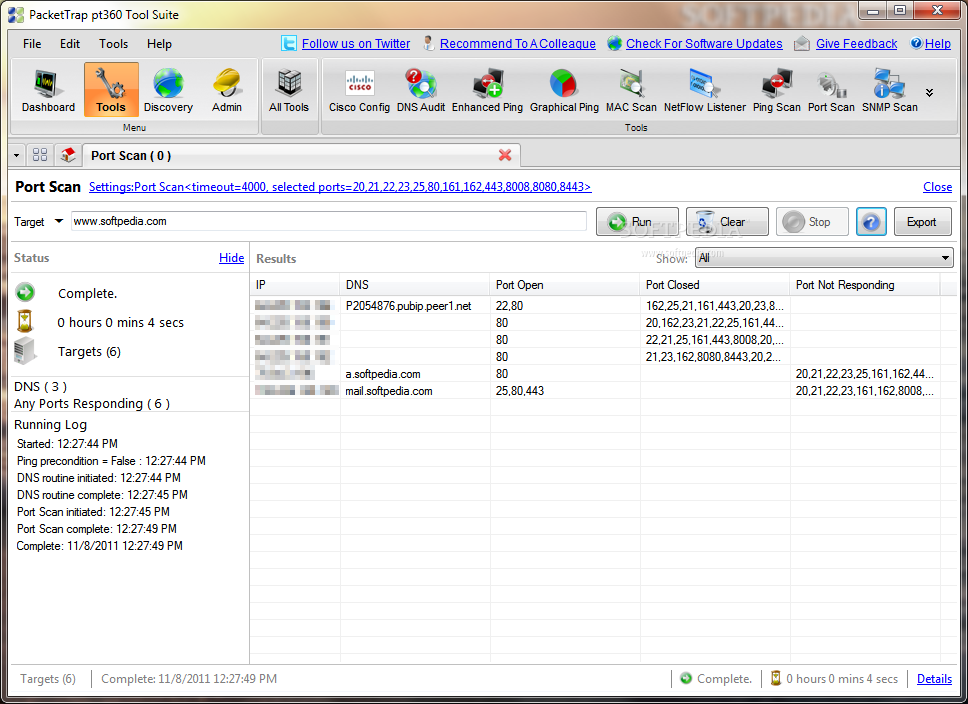The width and height of the screenshot is (968, 704).
Task: Click the Target input field
Action: pos(328,221)
